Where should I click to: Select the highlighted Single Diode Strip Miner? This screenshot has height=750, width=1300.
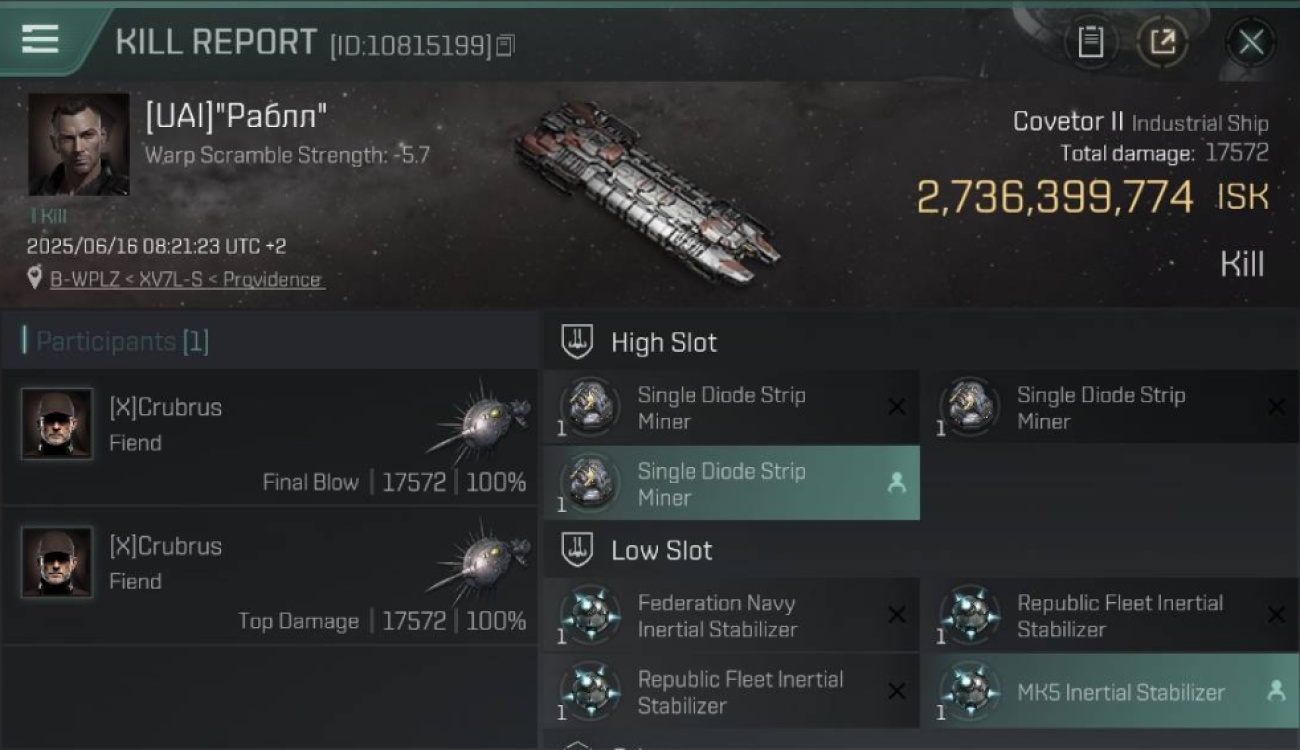point(731,483)
